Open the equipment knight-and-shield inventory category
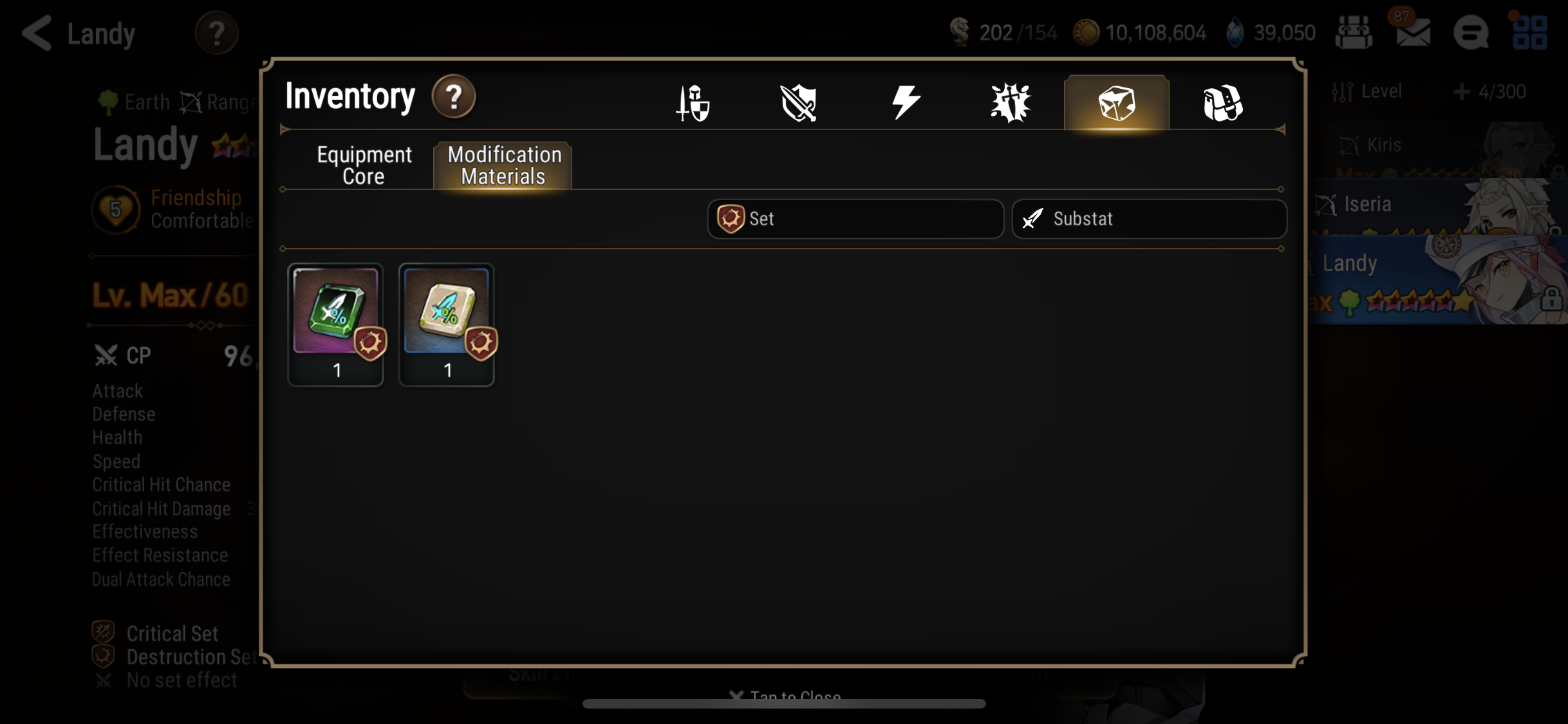Image resolution: width=1568 pixels, height=724 pixels. 693,103
